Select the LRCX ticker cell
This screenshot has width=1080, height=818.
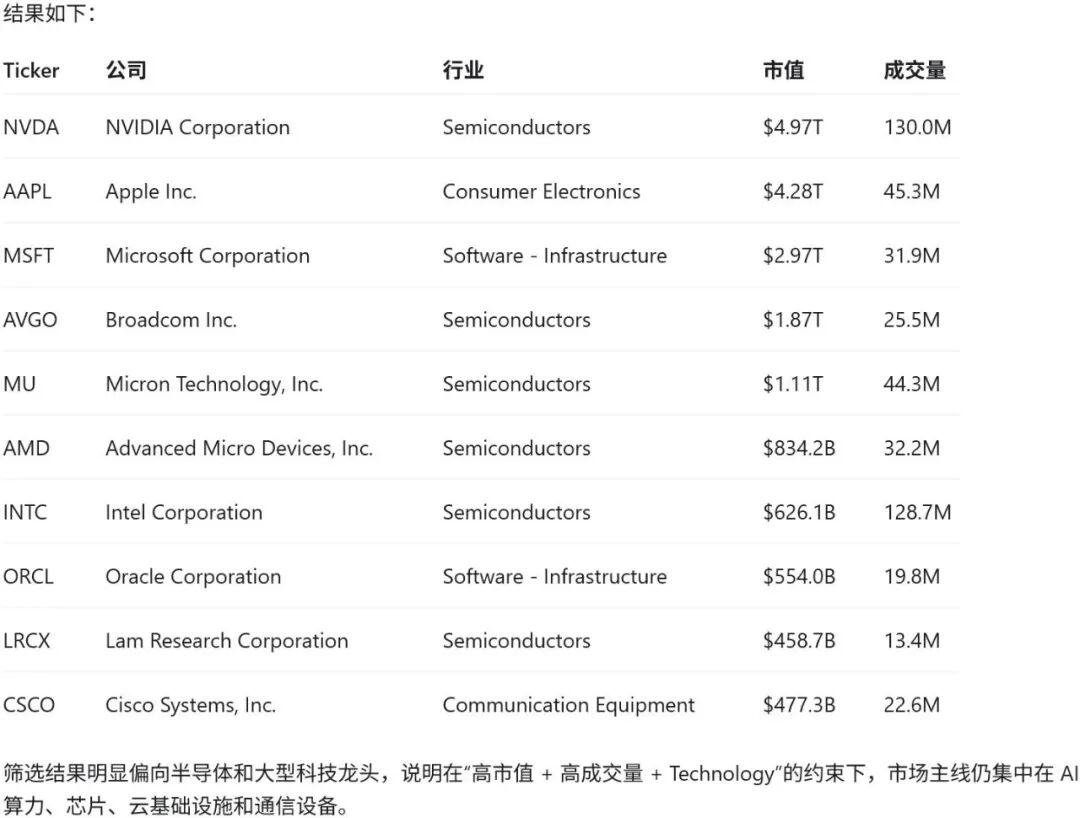click(27, 641)
